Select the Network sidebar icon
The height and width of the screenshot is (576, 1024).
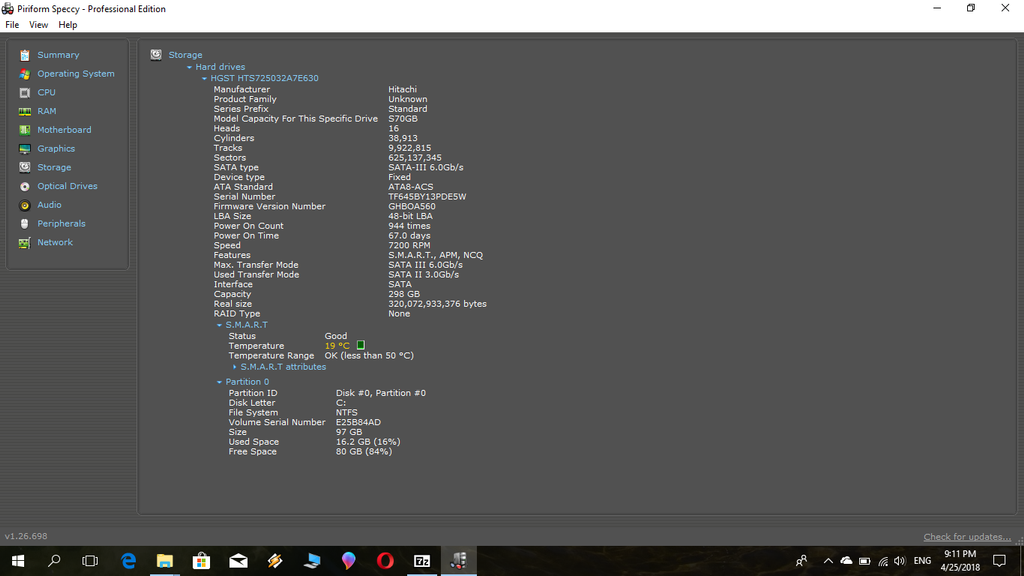(x=25, y=242)
